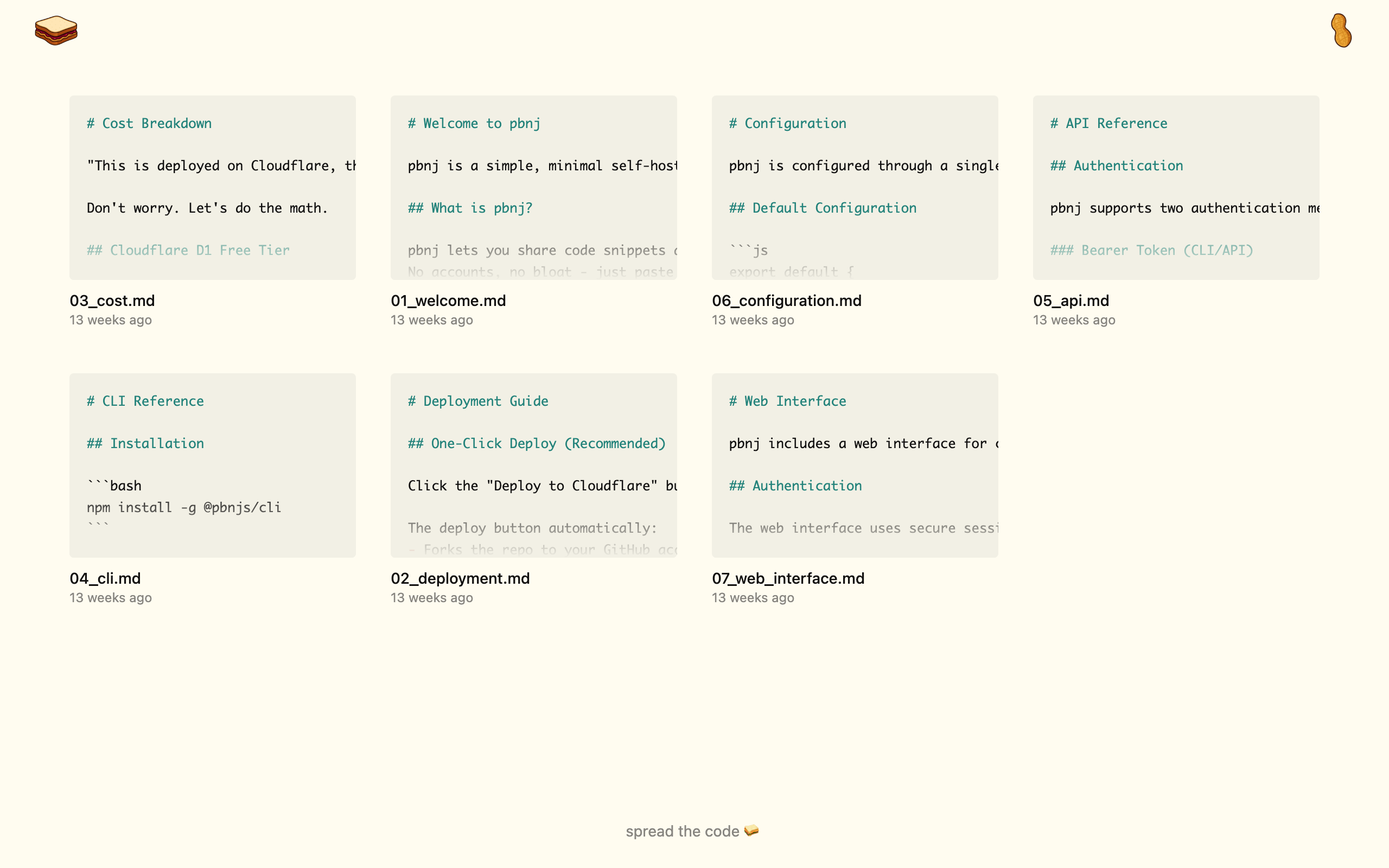This screenshot has height=868, width=1389.
Task: Click the 04_cli.md file name
Action: pos(105,579)
